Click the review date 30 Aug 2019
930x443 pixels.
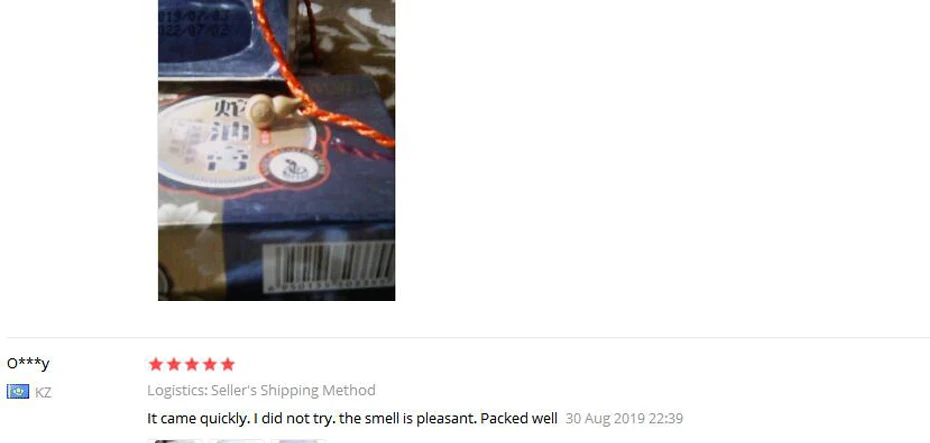pyautogui.click(x=624, y=419)
